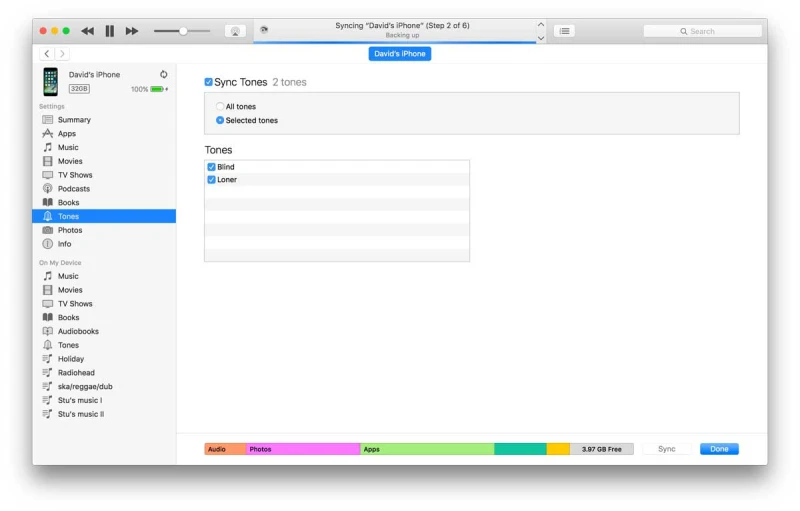The width and height of the screenshot is (800, 511).
Task: Click the volume slider knob
Action: [x=183, y=31]
